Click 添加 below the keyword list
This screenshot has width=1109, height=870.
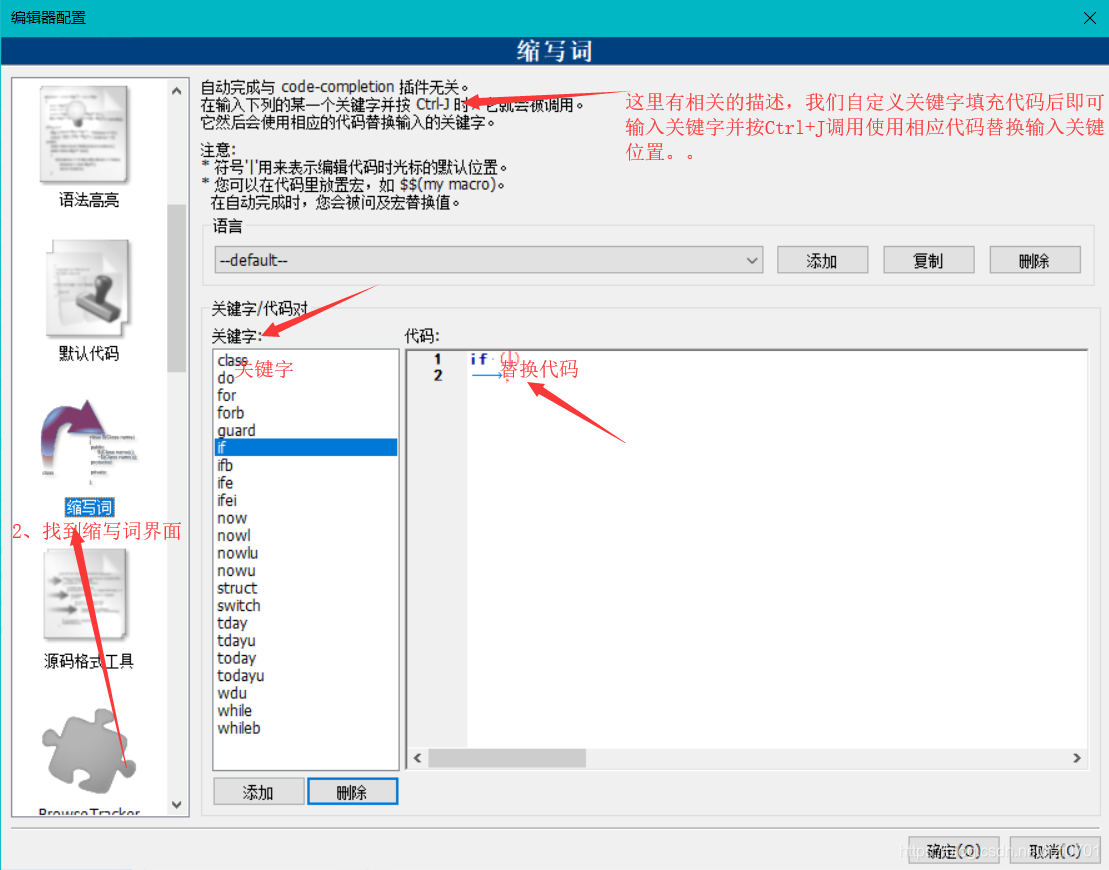tap(258, 791)
